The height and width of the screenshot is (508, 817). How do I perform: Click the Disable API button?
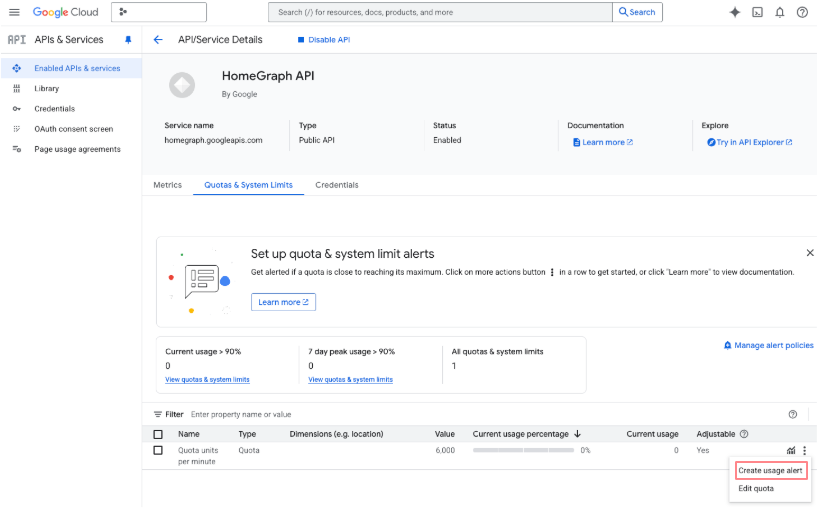(x=323, y=40)
